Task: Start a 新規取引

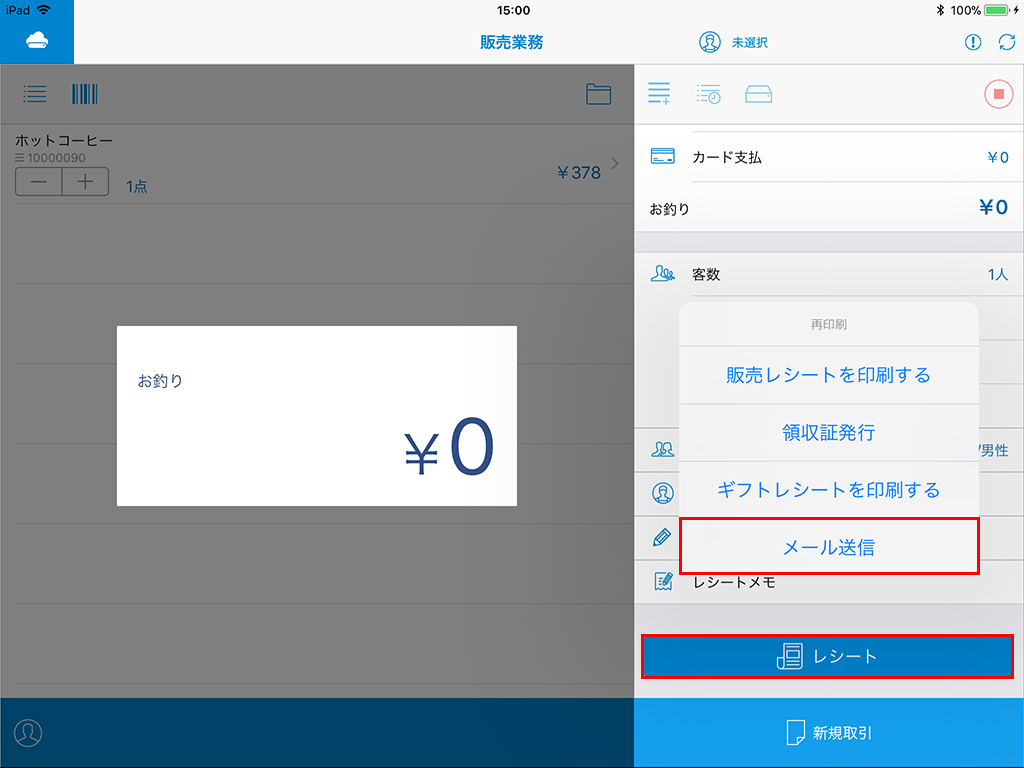Action: click(x=829, y=733)
